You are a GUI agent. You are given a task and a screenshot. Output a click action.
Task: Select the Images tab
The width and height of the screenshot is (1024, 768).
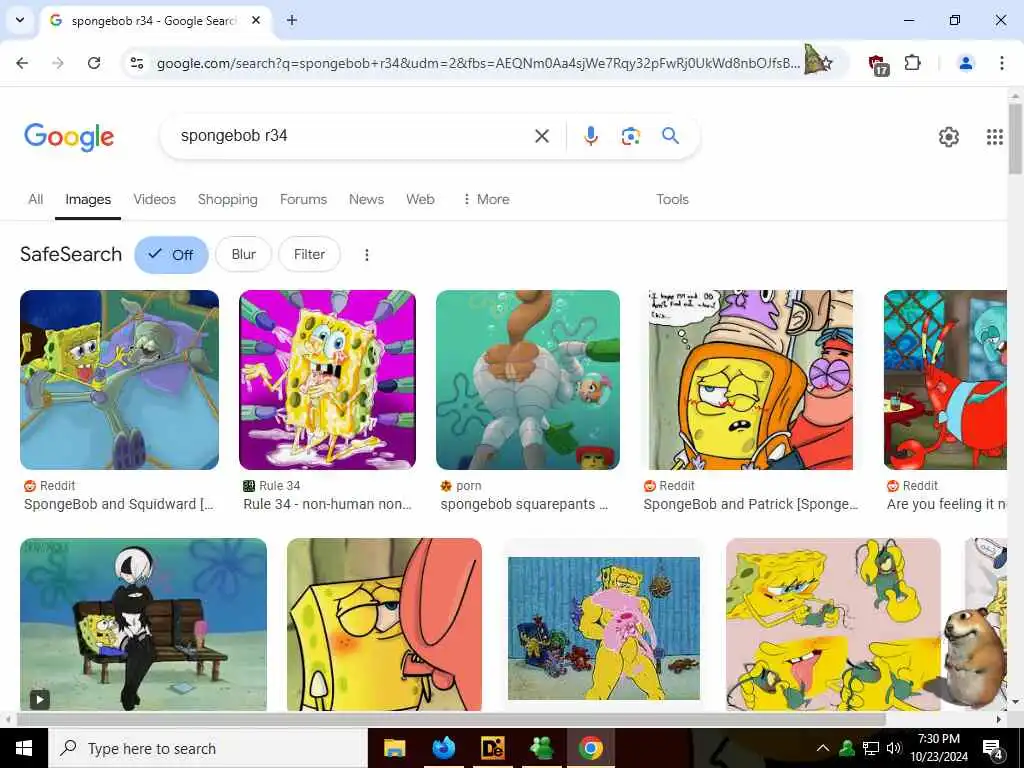(x=88, y=199)
